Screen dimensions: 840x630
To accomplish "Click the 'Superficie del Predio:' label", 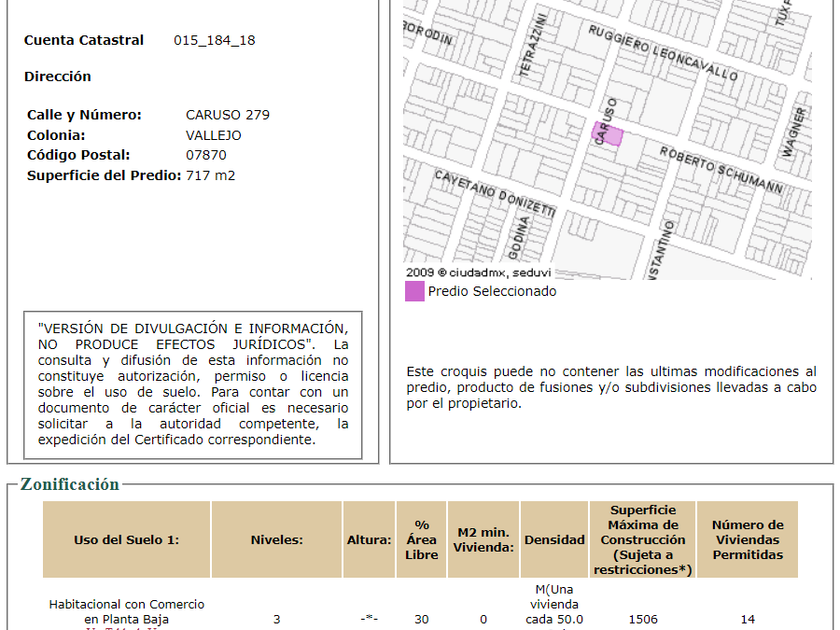I will point(104,176).
